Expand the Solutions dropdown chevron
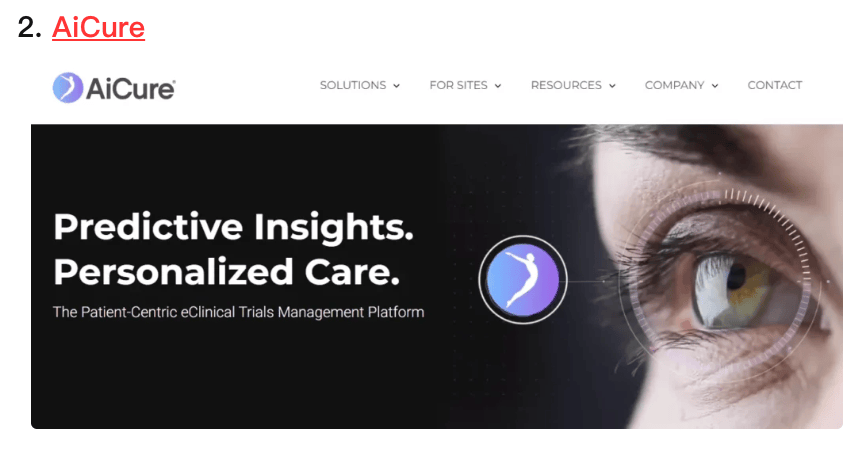This screenshot has height=451, width=868. point(396,86)
